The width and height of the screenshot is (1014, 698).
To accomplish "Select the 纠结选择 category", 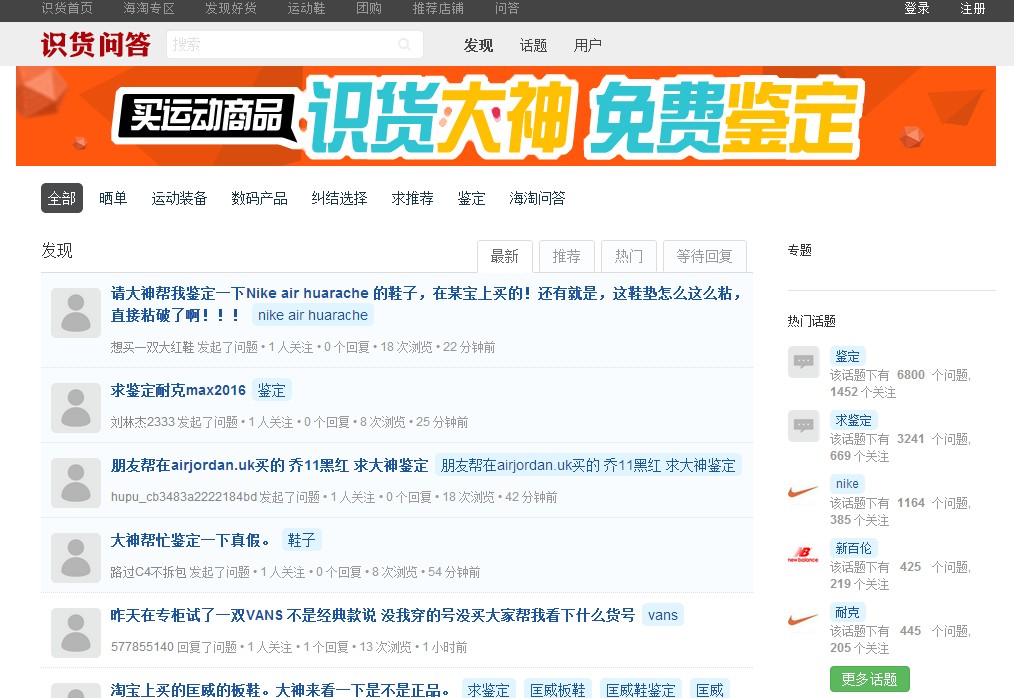I will pyautogui.click(x=340, y=199).
